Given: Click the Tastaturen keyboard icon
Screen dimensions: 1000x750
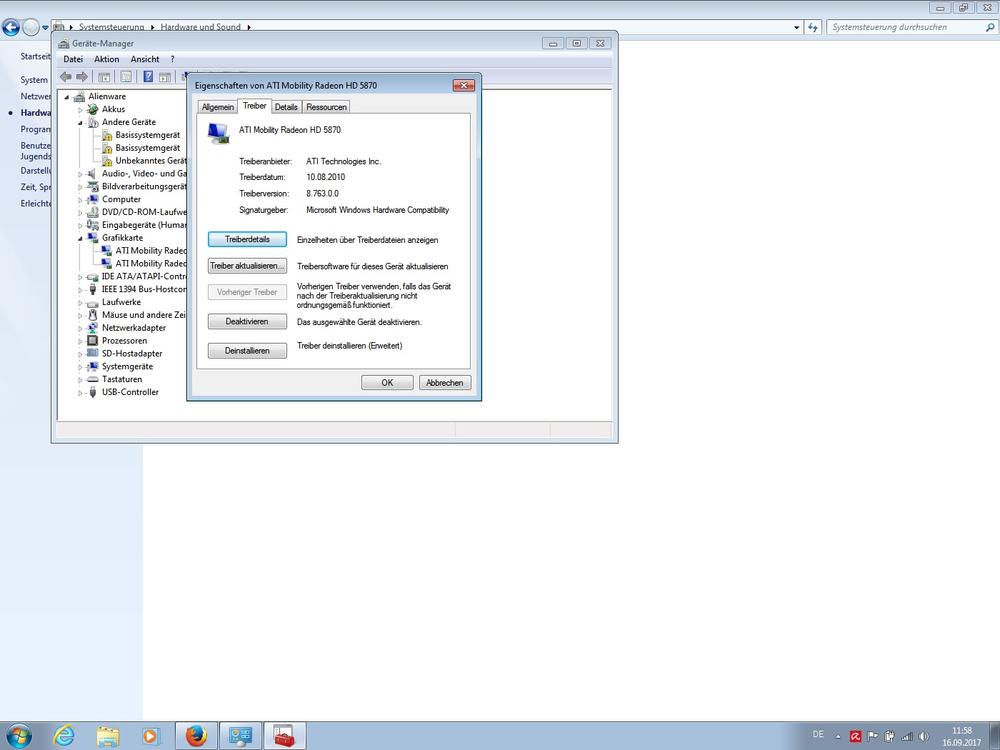Looking at the screenshot, I should [93, 379].
